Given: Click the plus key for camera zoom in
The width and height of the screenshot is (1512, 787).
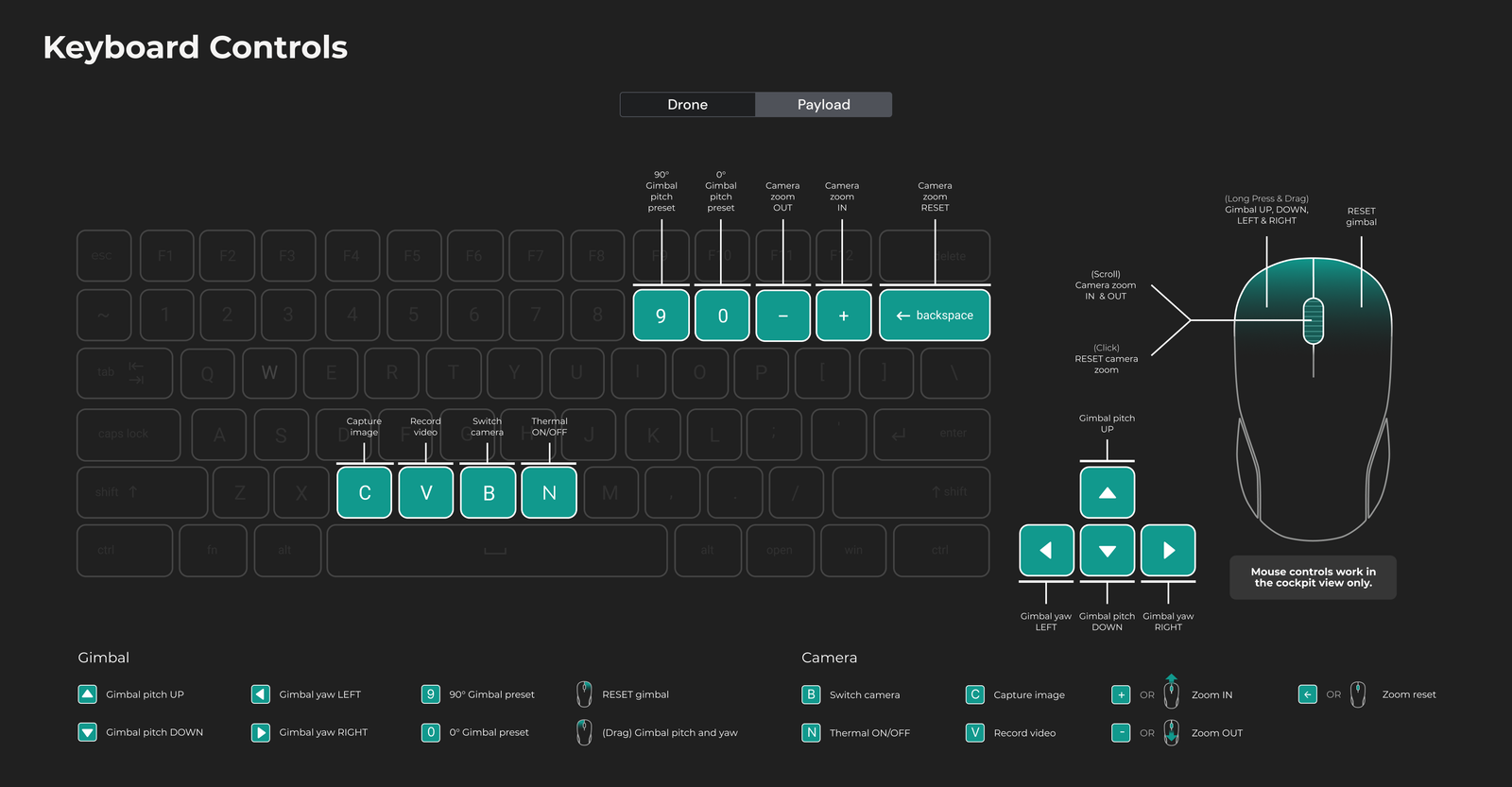Looking at the screenshot, I should coord(844,316).
